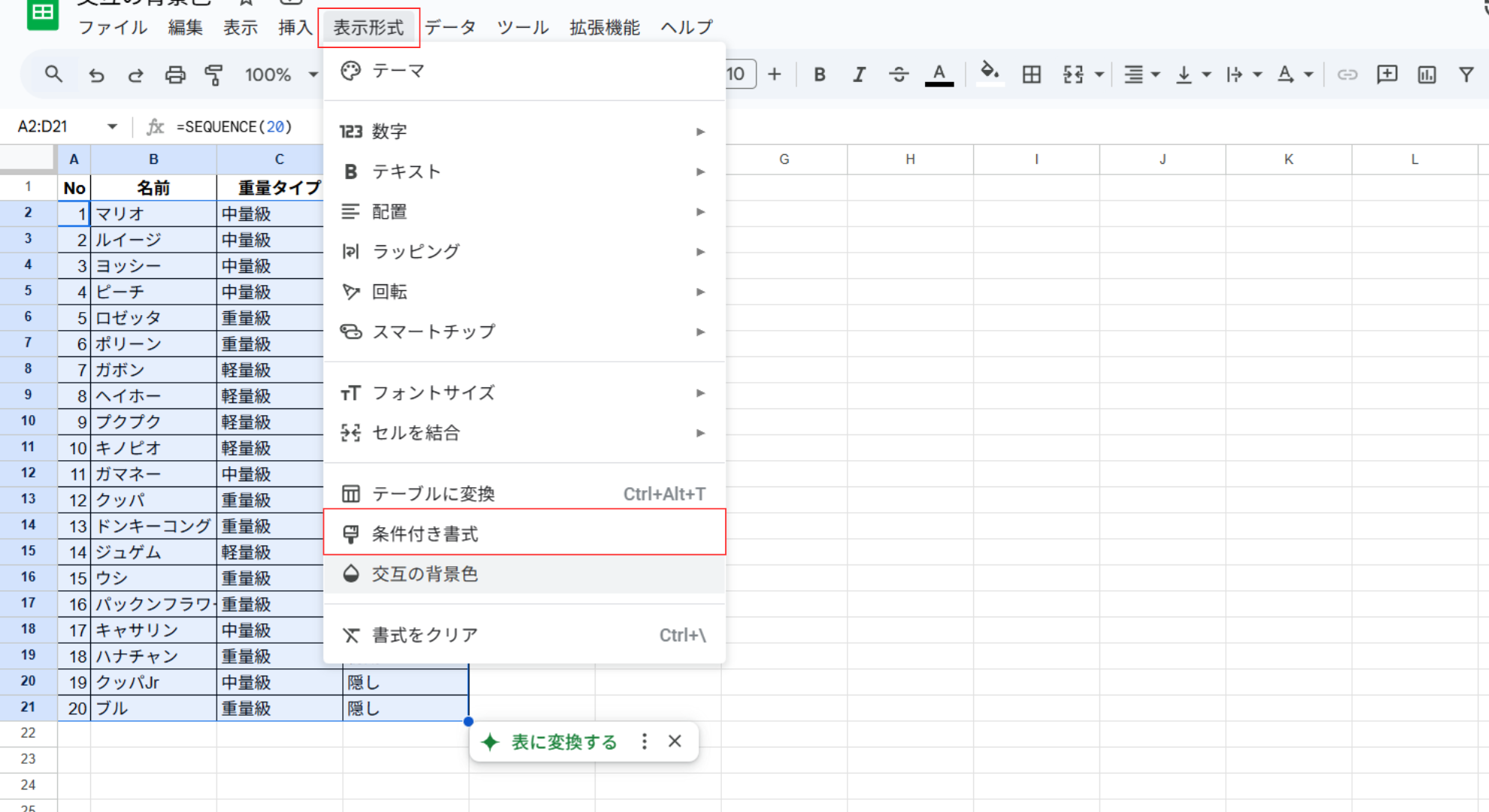Open the horizontal align dropdown

(x=1142, y=74)
